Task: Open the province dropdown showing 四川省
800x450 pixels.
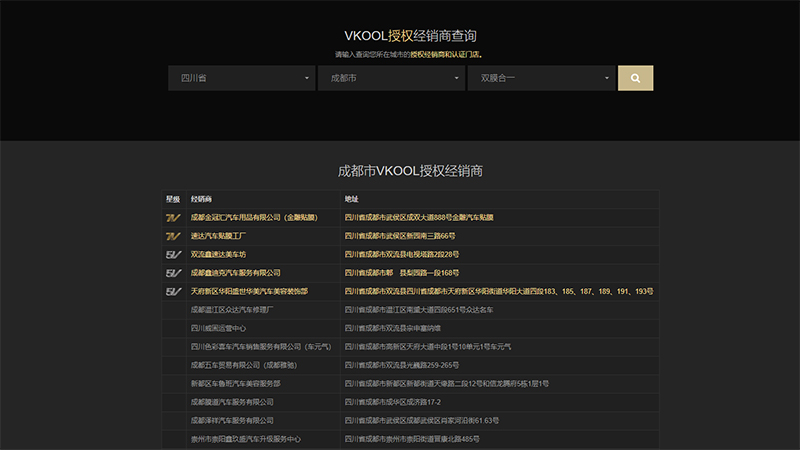Action: [x=241, y=78]
